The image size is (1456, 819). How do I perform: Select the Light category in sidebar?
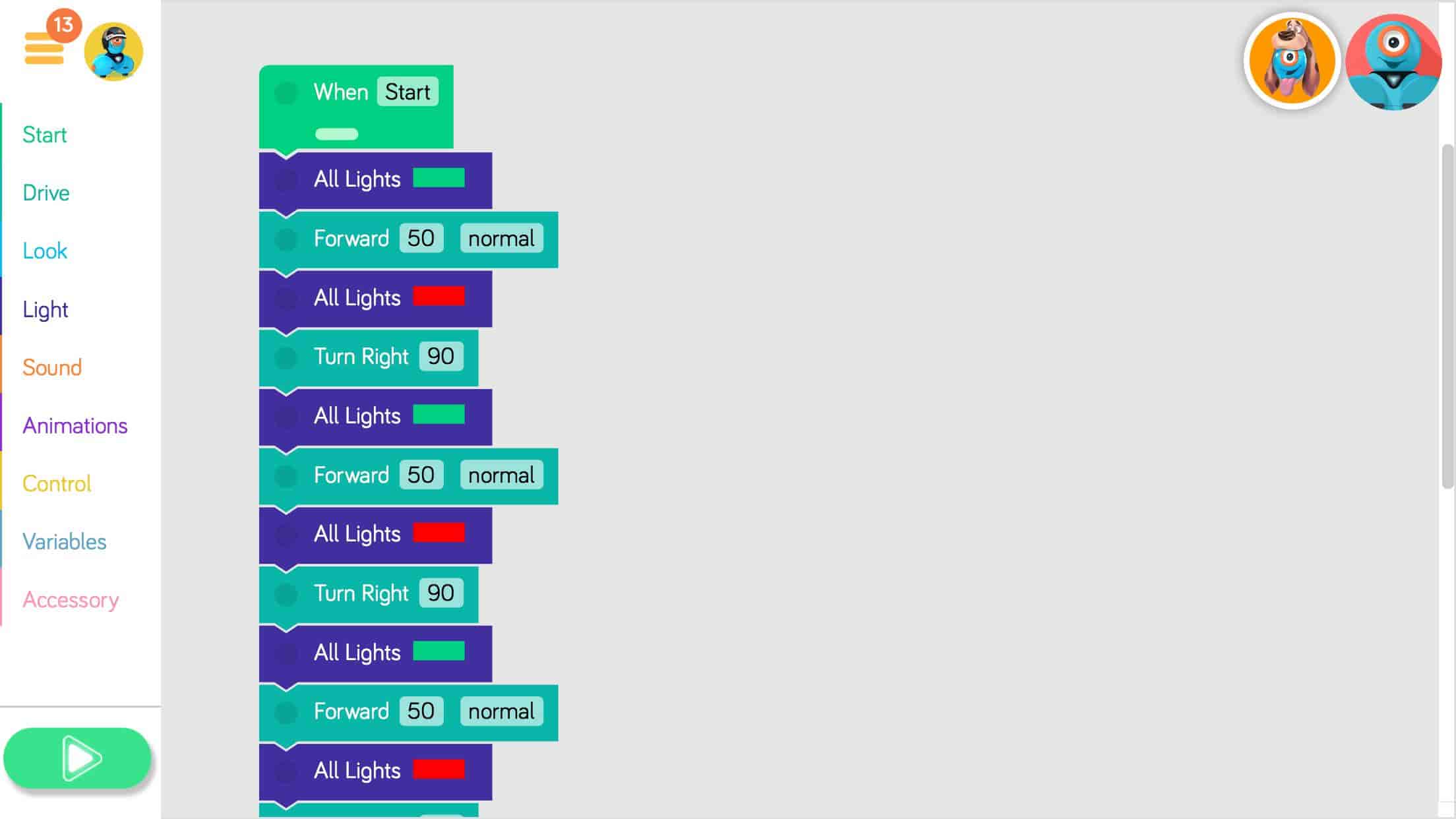coord(46,309)
